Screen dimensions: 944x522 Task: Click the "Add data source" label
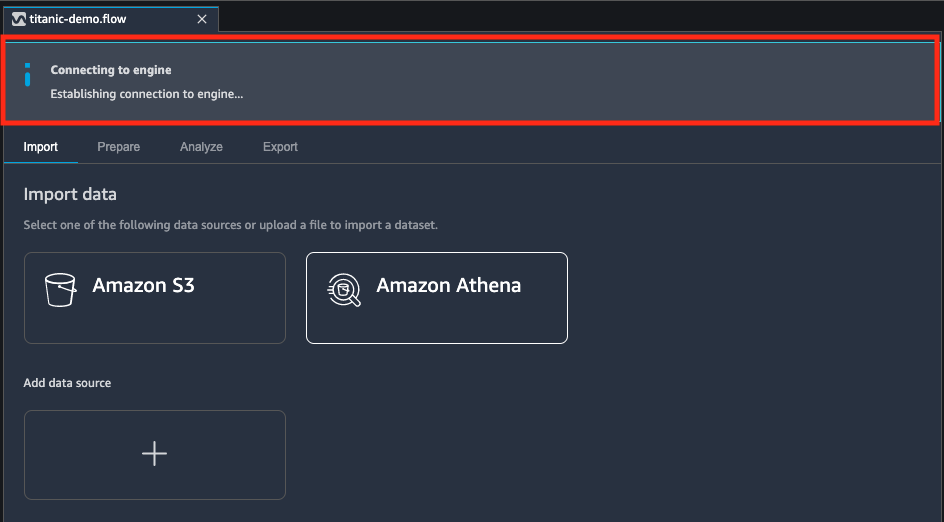(67, 383)
